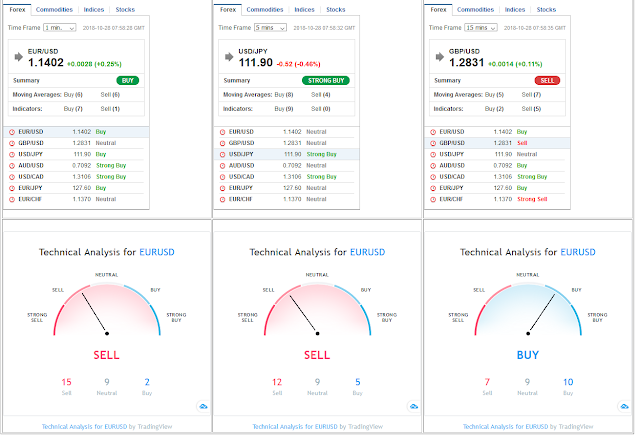
Task: Click the green STRONG BUY summary badge
Action: pyautogui.click(x=328, y=81)
